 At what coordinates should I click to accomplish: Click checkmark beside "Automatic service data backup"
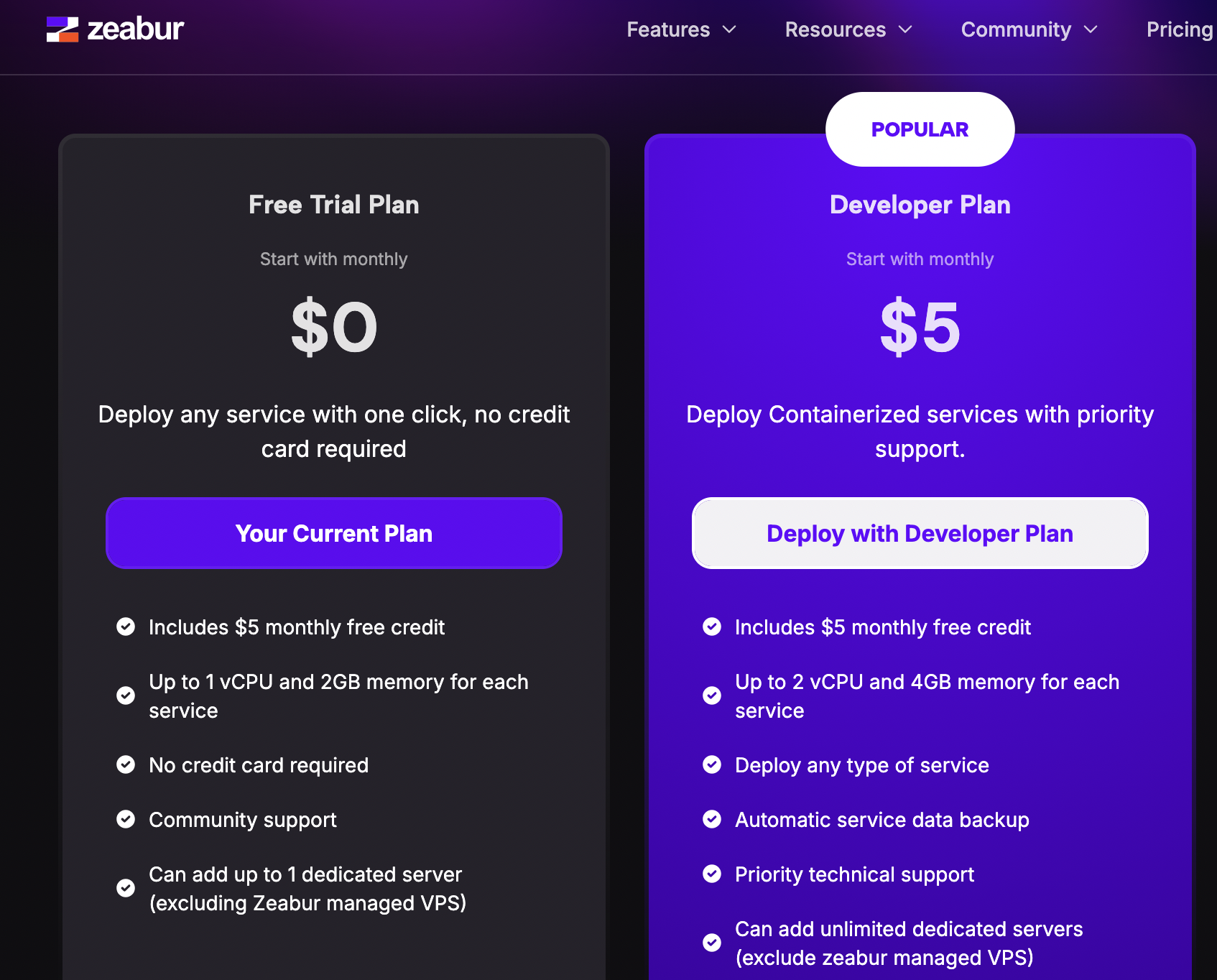coord(712,819)
